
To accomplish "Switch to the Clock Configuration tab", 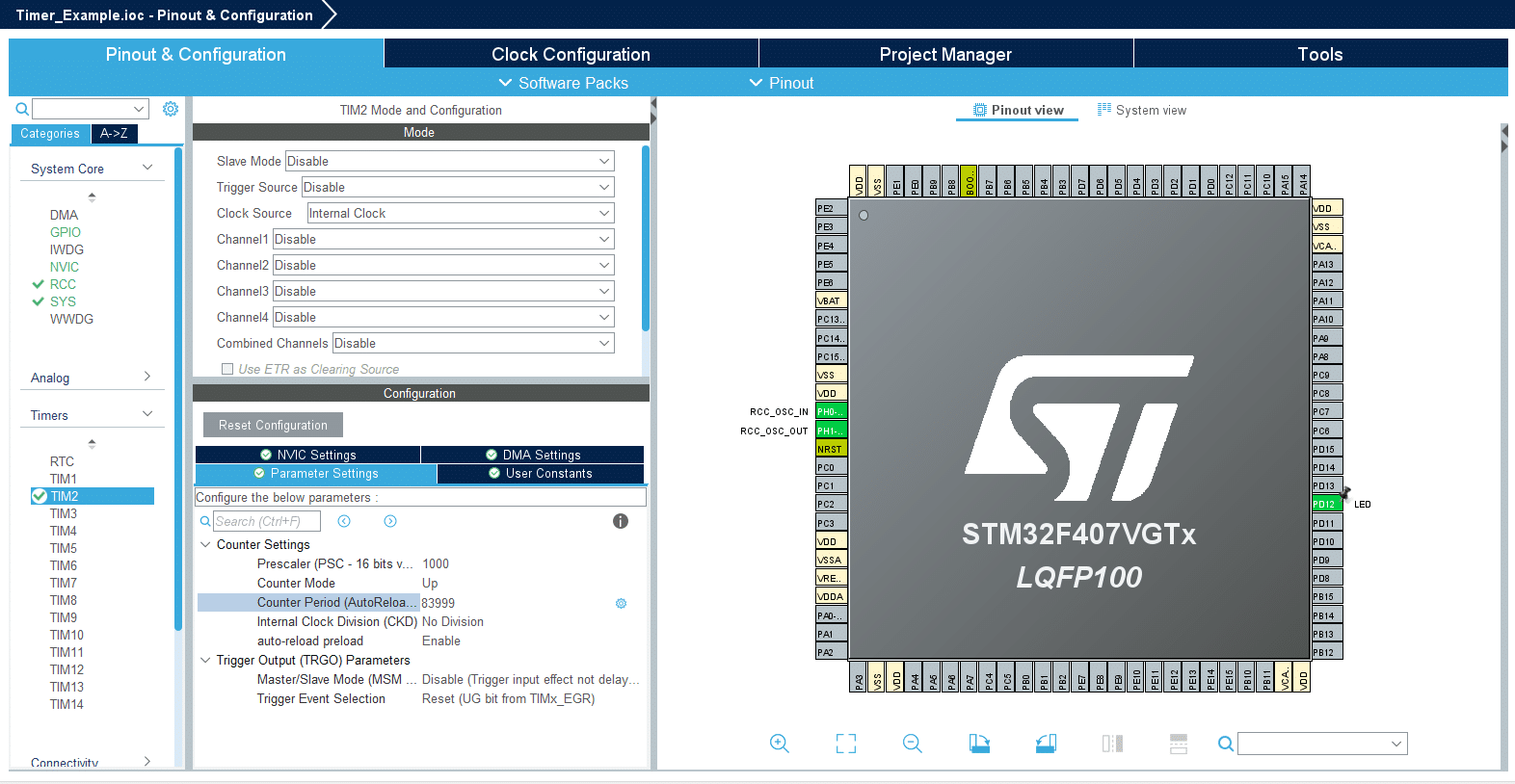I will pos(571,54).
